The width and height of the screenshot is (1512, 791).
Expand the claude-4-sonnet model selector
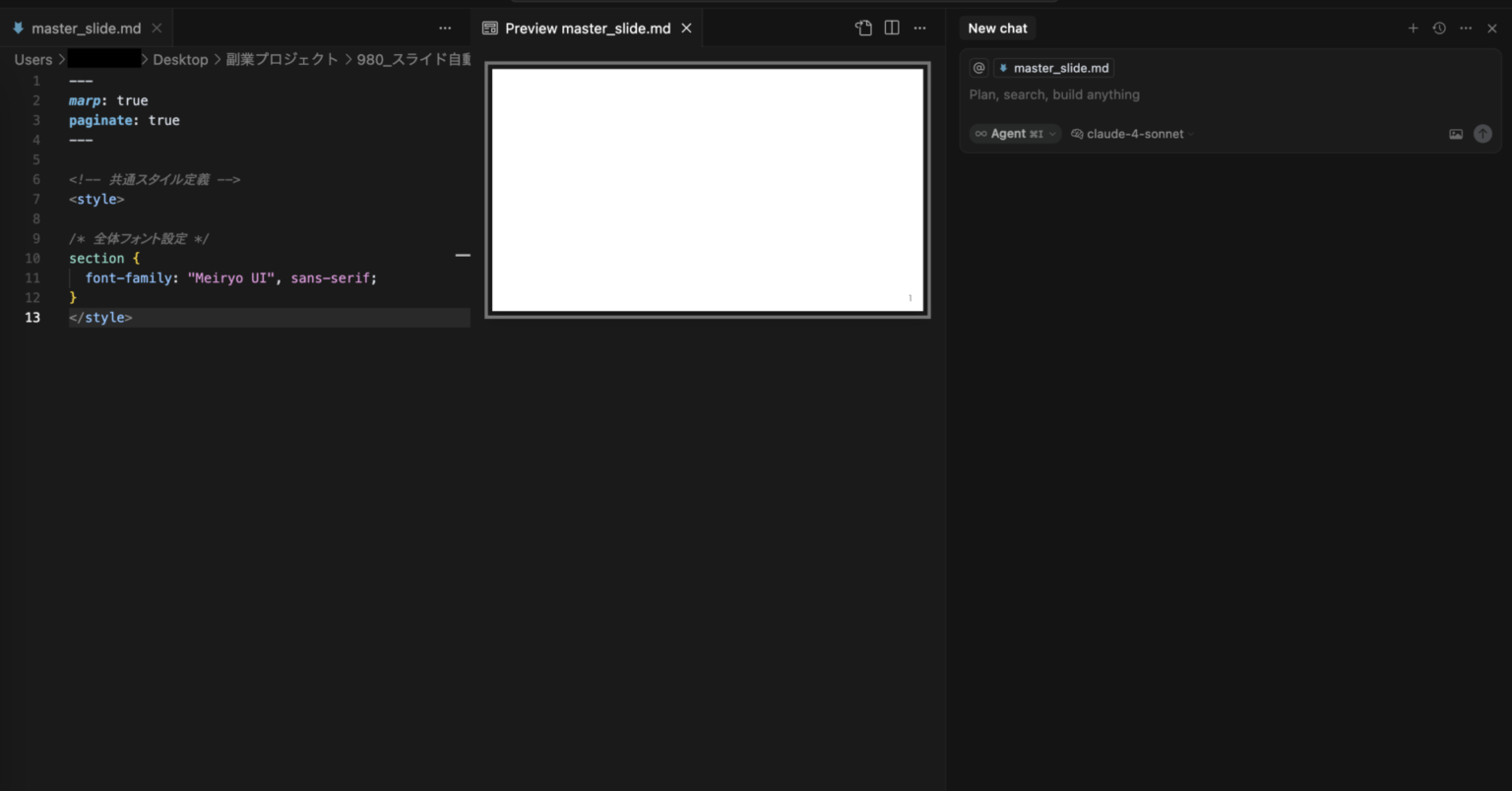point(1134,134)
